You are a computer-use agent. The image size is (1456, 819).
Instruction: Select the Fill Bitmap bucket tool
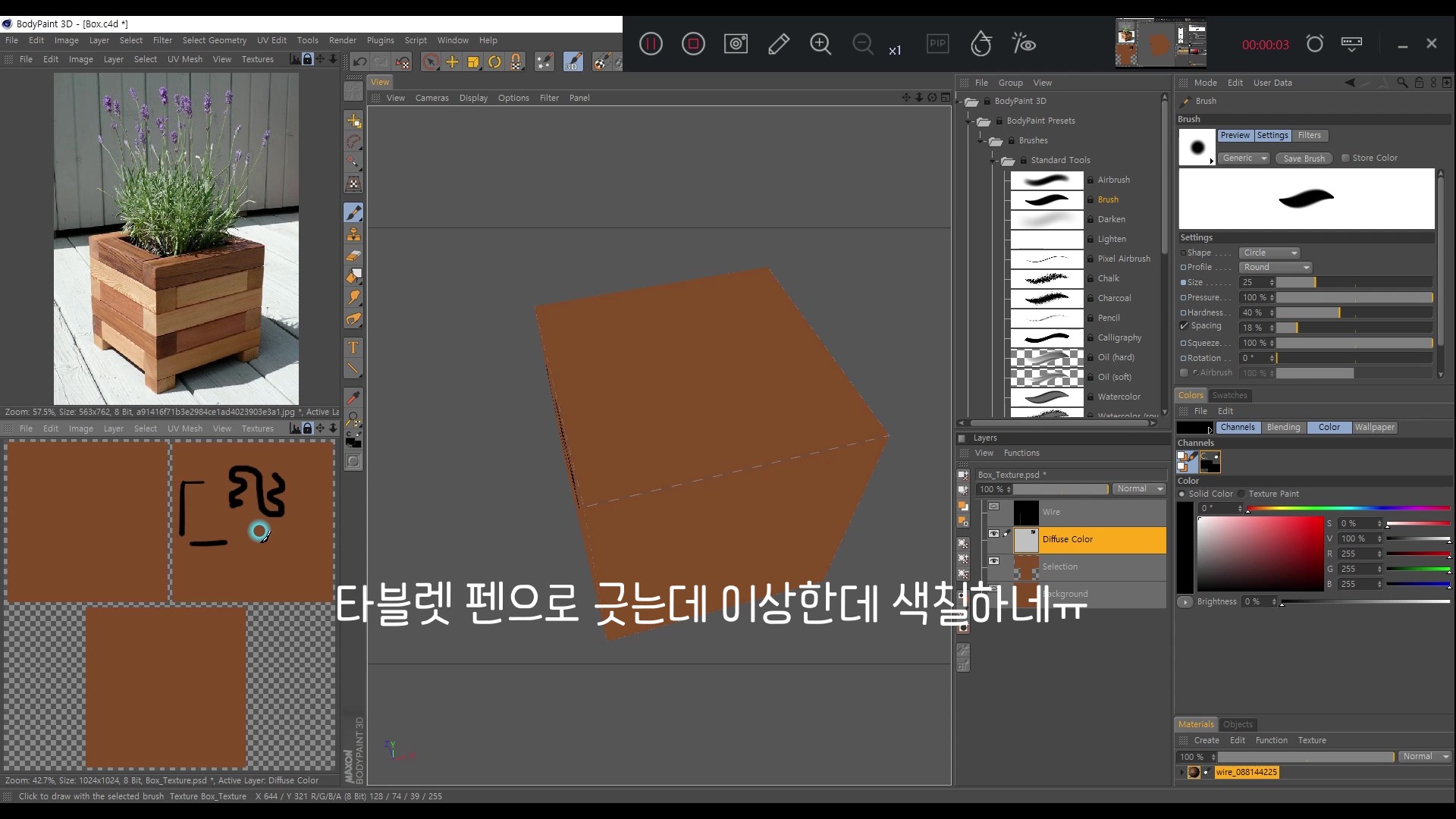[x=353, y=277]
